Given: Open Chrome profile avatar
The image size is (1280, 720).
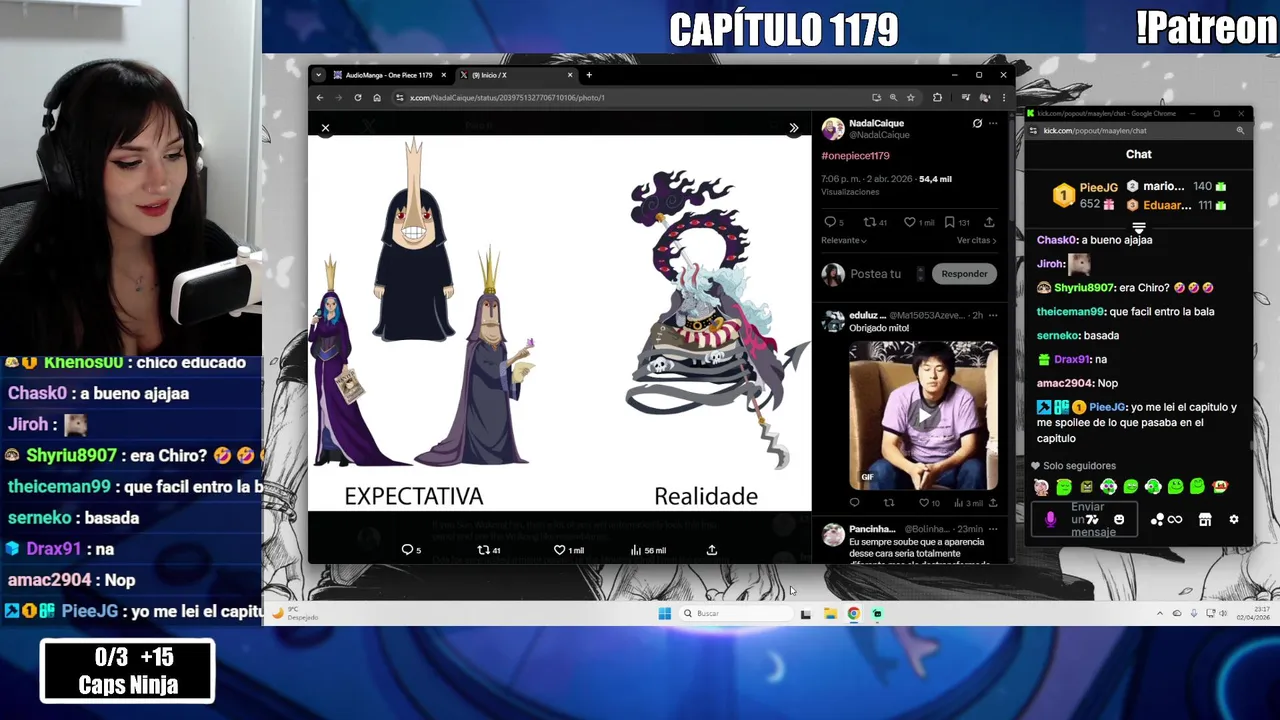Looking at the screenshot, I should pos(985,97).
